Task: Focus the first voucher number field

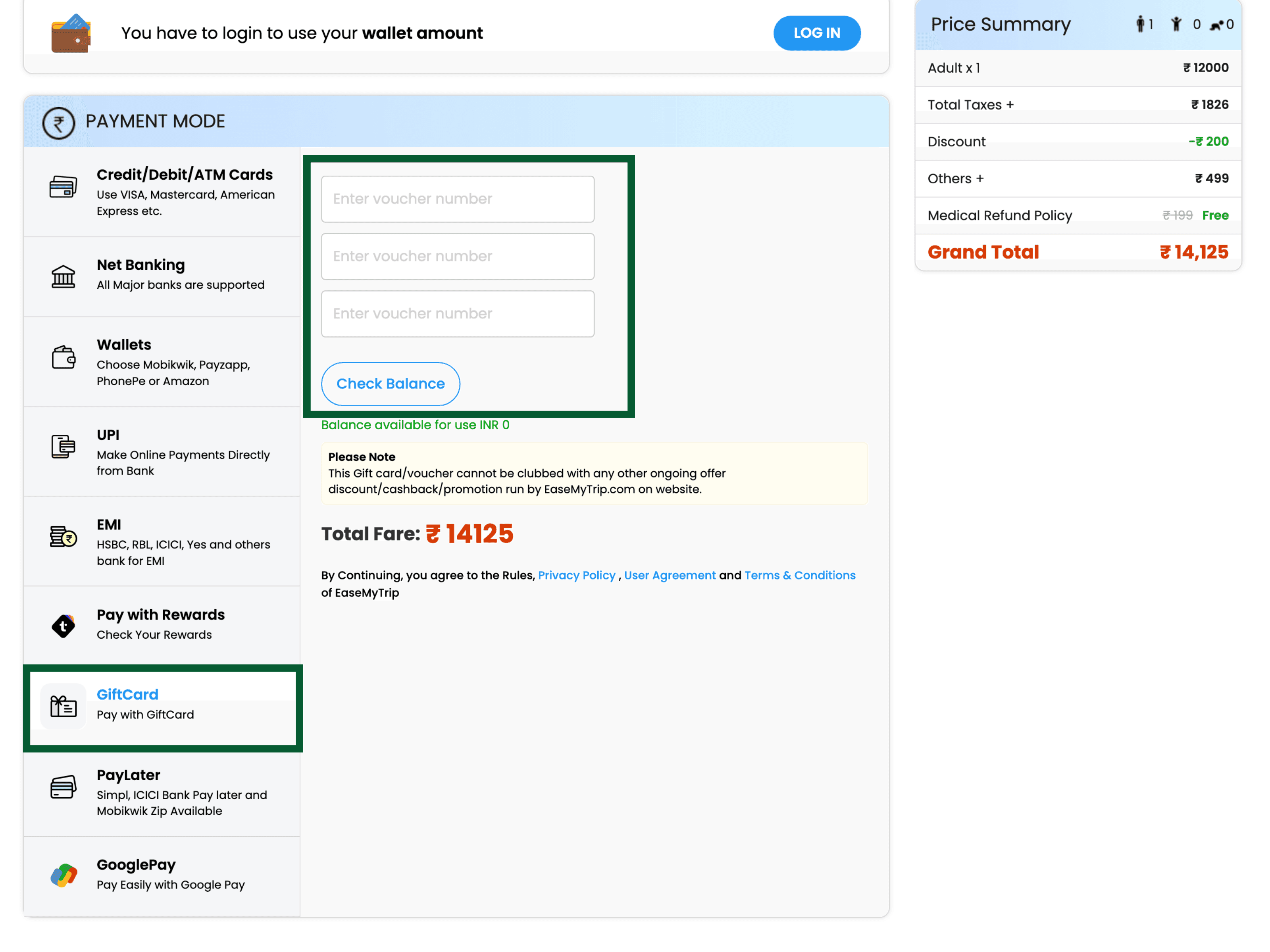Action: click(458, 199)
